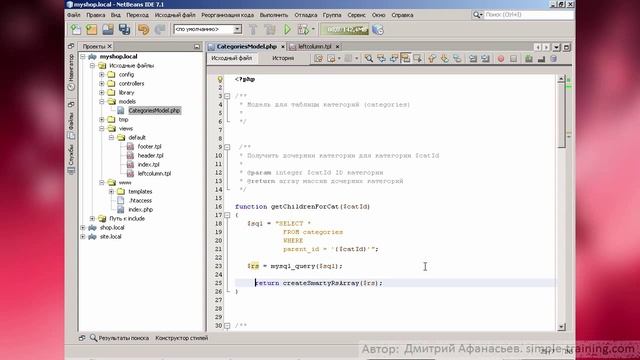Viewport: 640px width, 360px height.
Task: Open the Реорганизация кода menu
Action: pos(227,15)
